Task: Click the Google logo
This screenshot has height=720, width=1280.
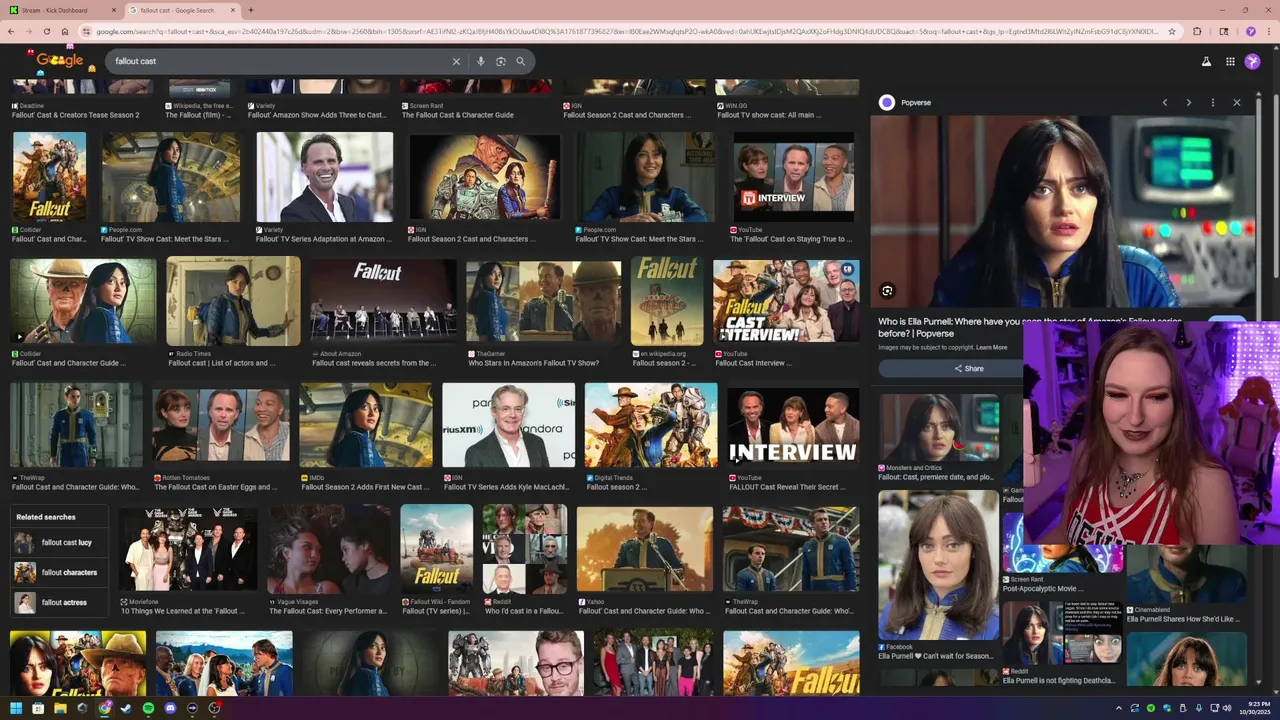Action: [x=60, y=60]
